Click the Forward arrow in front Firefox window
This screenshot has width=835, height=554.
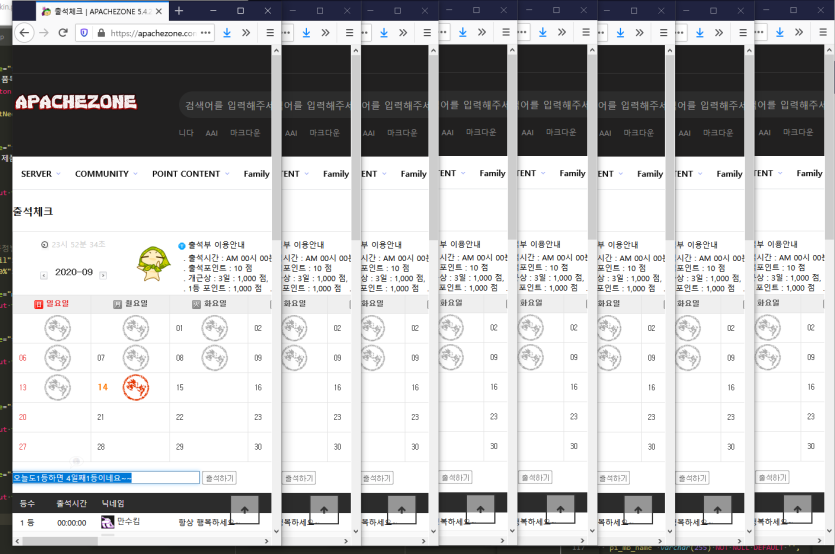[x=44, y=33]
